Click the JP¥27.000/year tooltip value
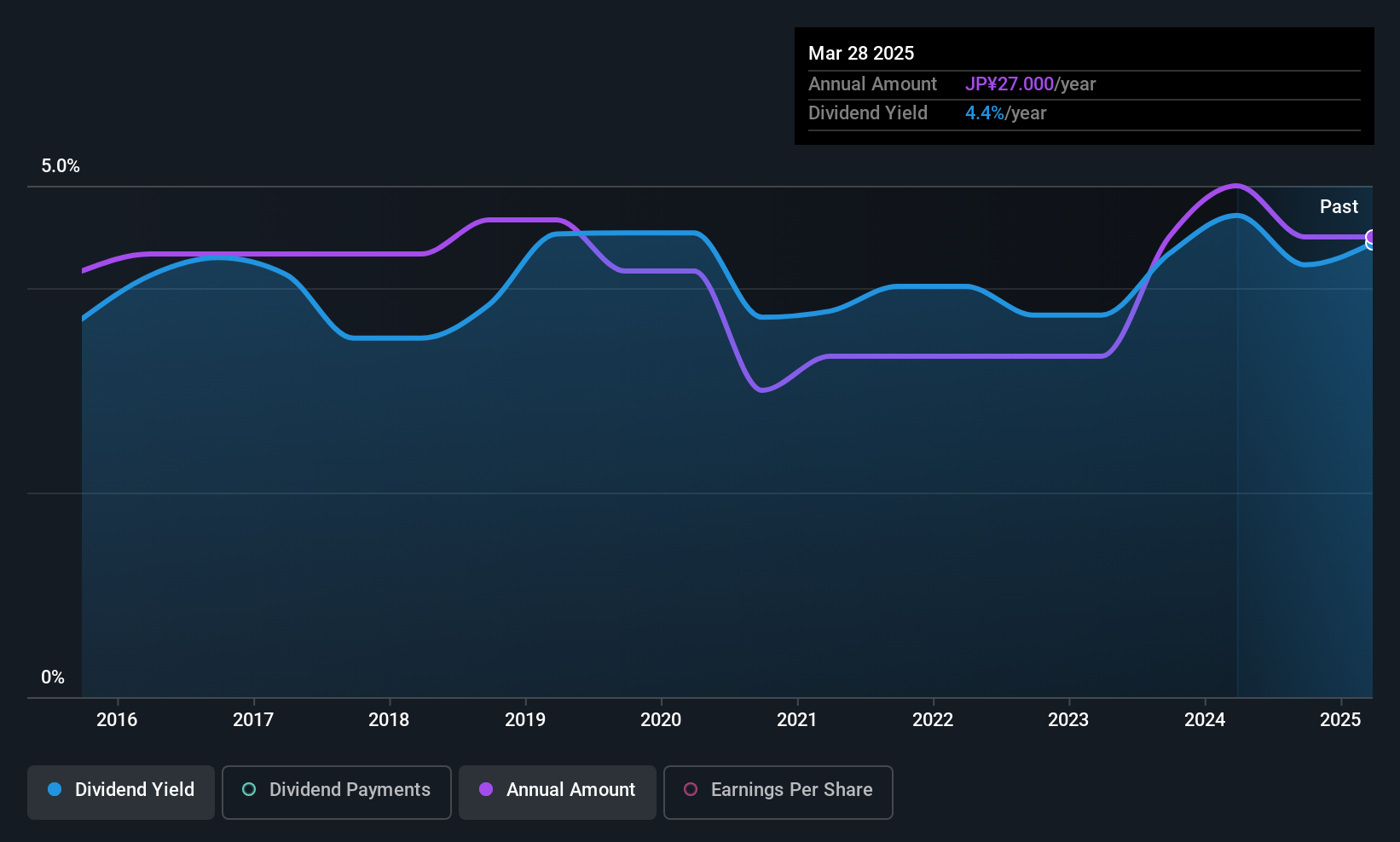The height and width of the screenshot is (842, 1400). coord(1030,84)
